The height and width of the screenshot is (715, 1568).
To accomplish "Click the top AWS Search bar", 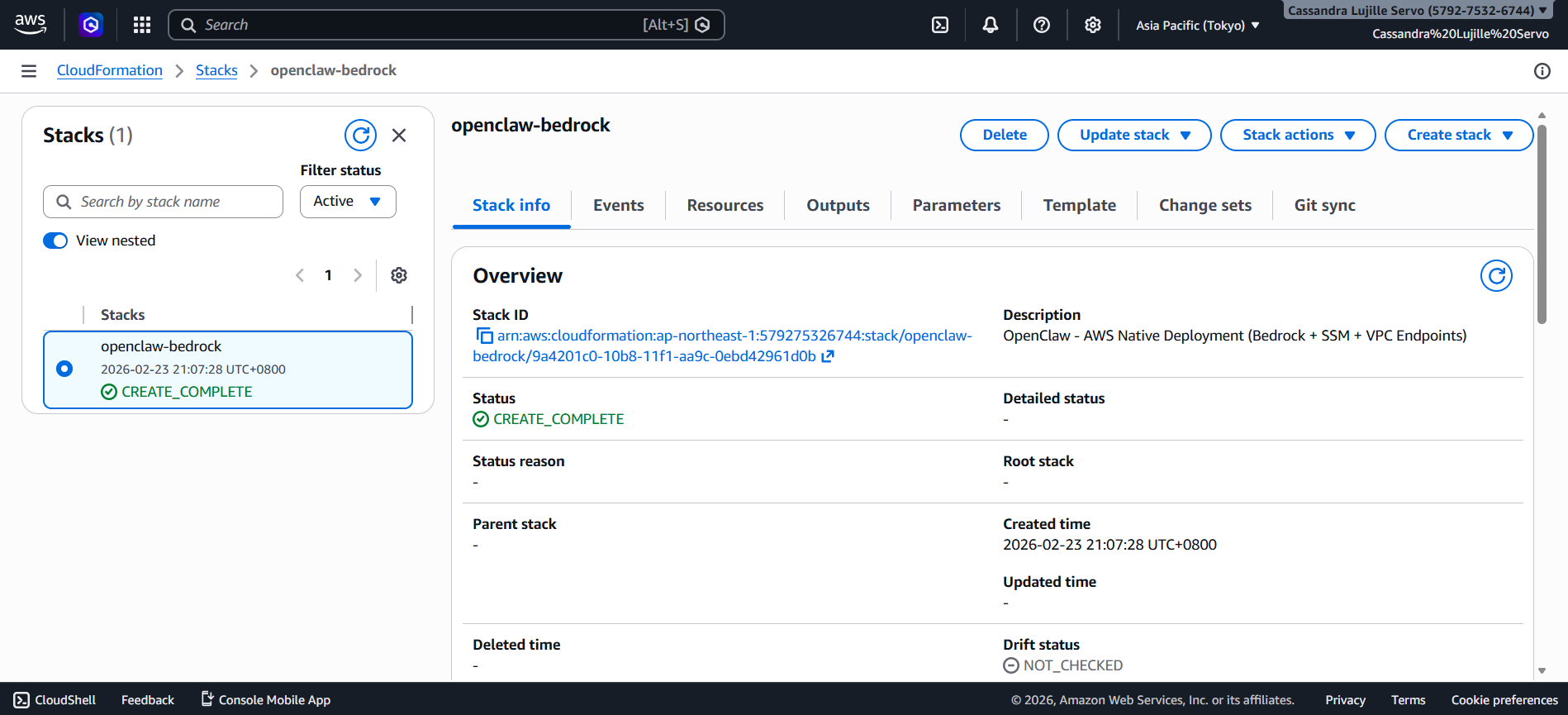I will point(446,25).
